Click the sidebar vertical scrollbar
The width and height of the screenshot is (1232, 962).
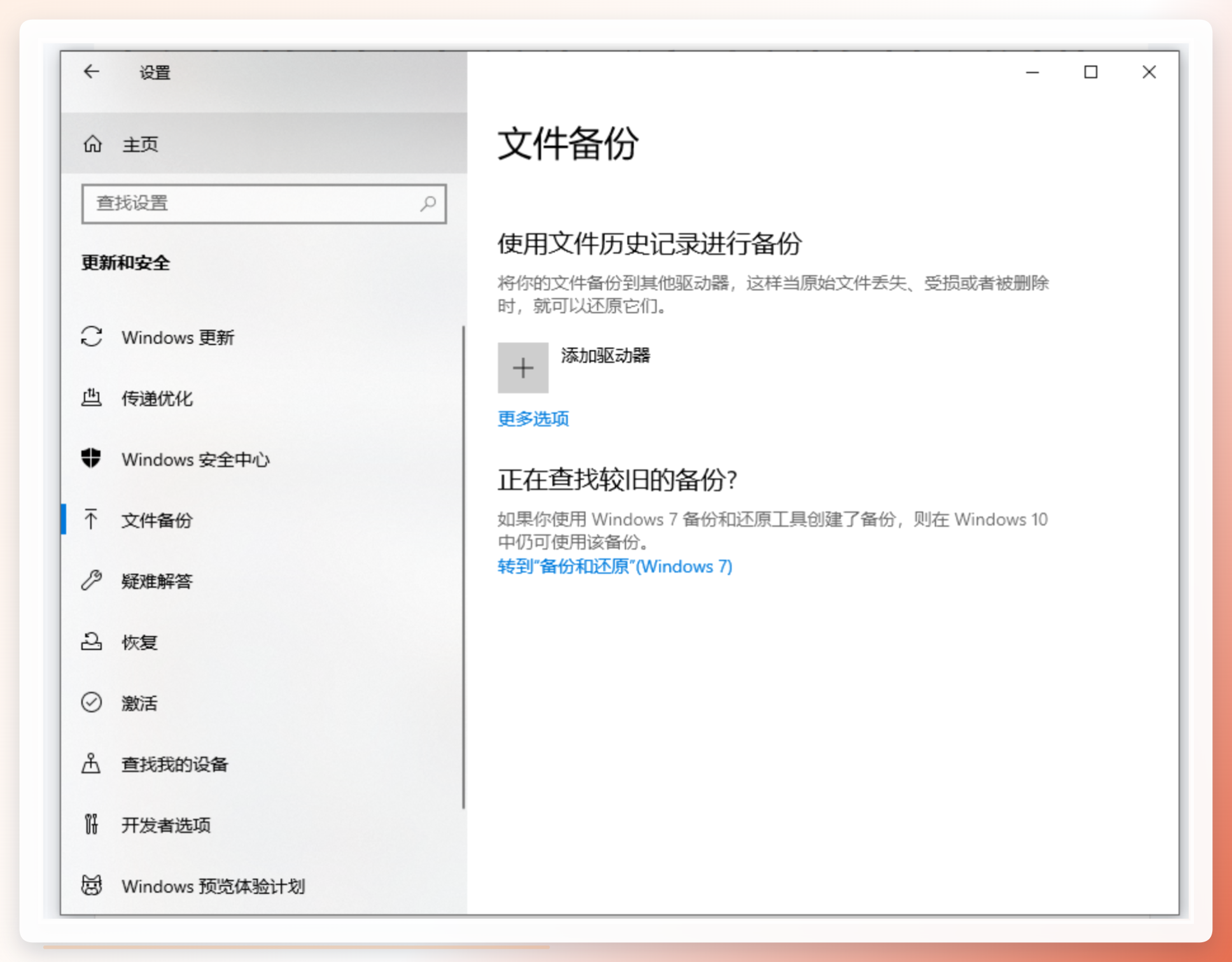463,567
